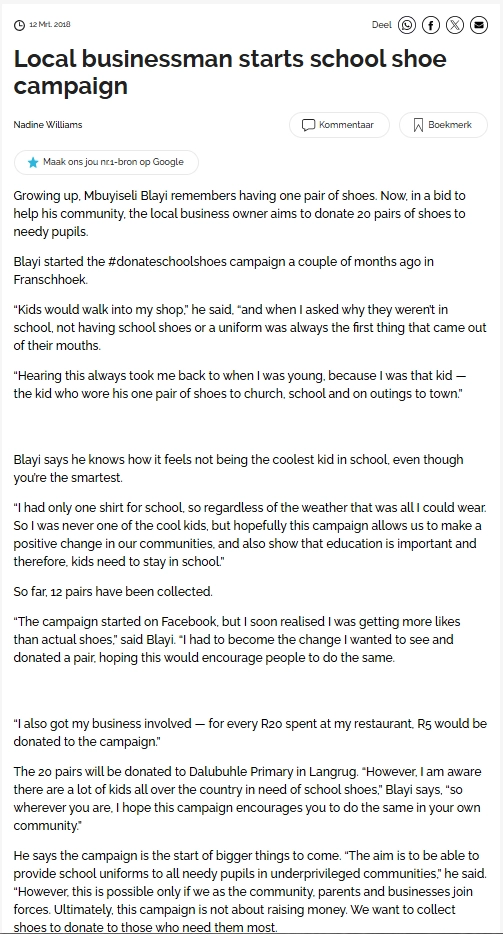Click the paragraph starting 'Blayi says he knows'
Screen dimensions: 503x934
[238, 469]
